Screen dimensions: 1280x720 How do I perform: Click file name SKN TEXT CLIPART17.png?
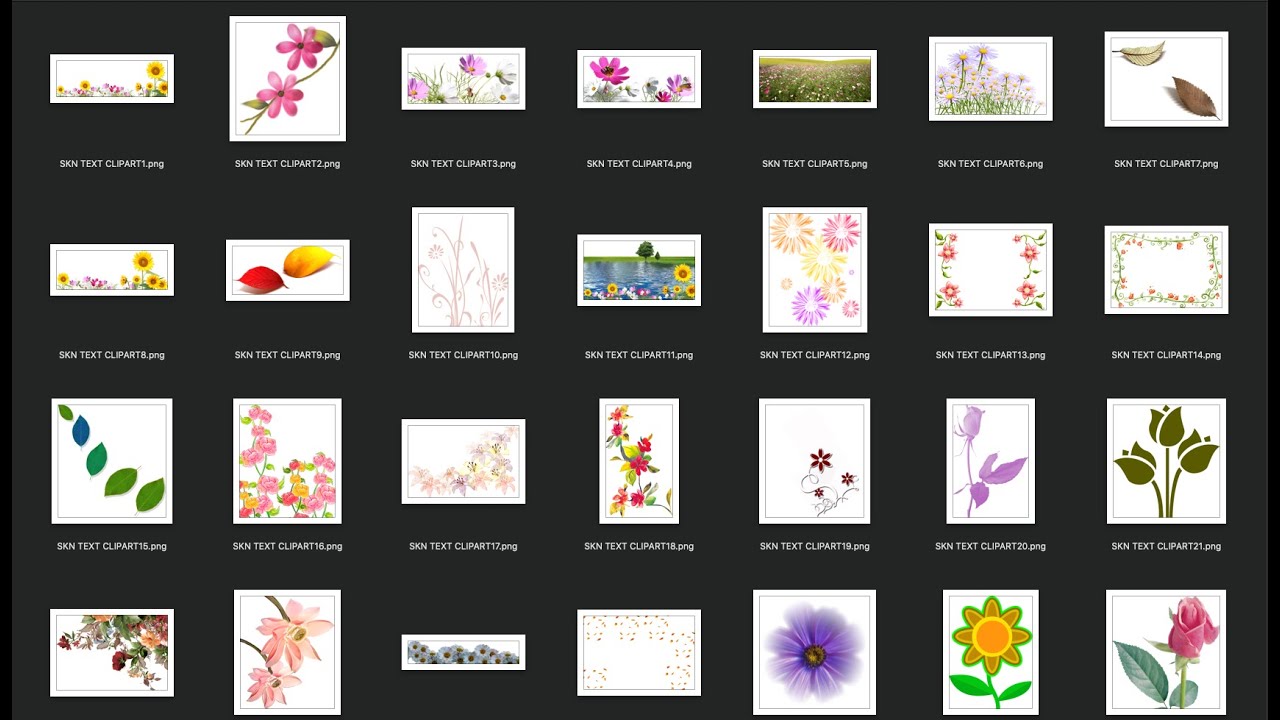(x=463, y=546)
